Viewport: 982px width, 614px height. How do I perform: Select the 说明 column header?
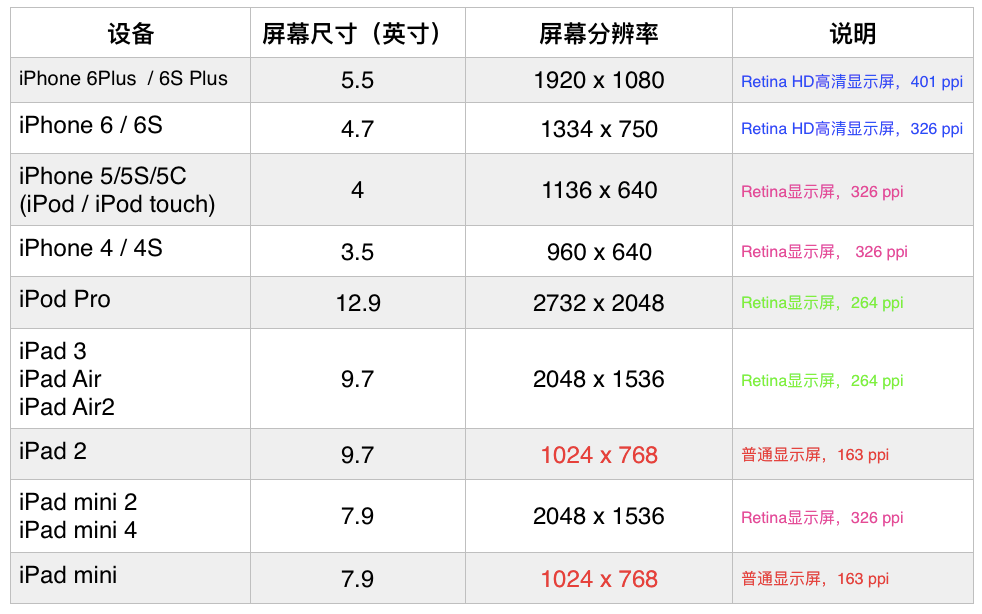click(852, 33)
